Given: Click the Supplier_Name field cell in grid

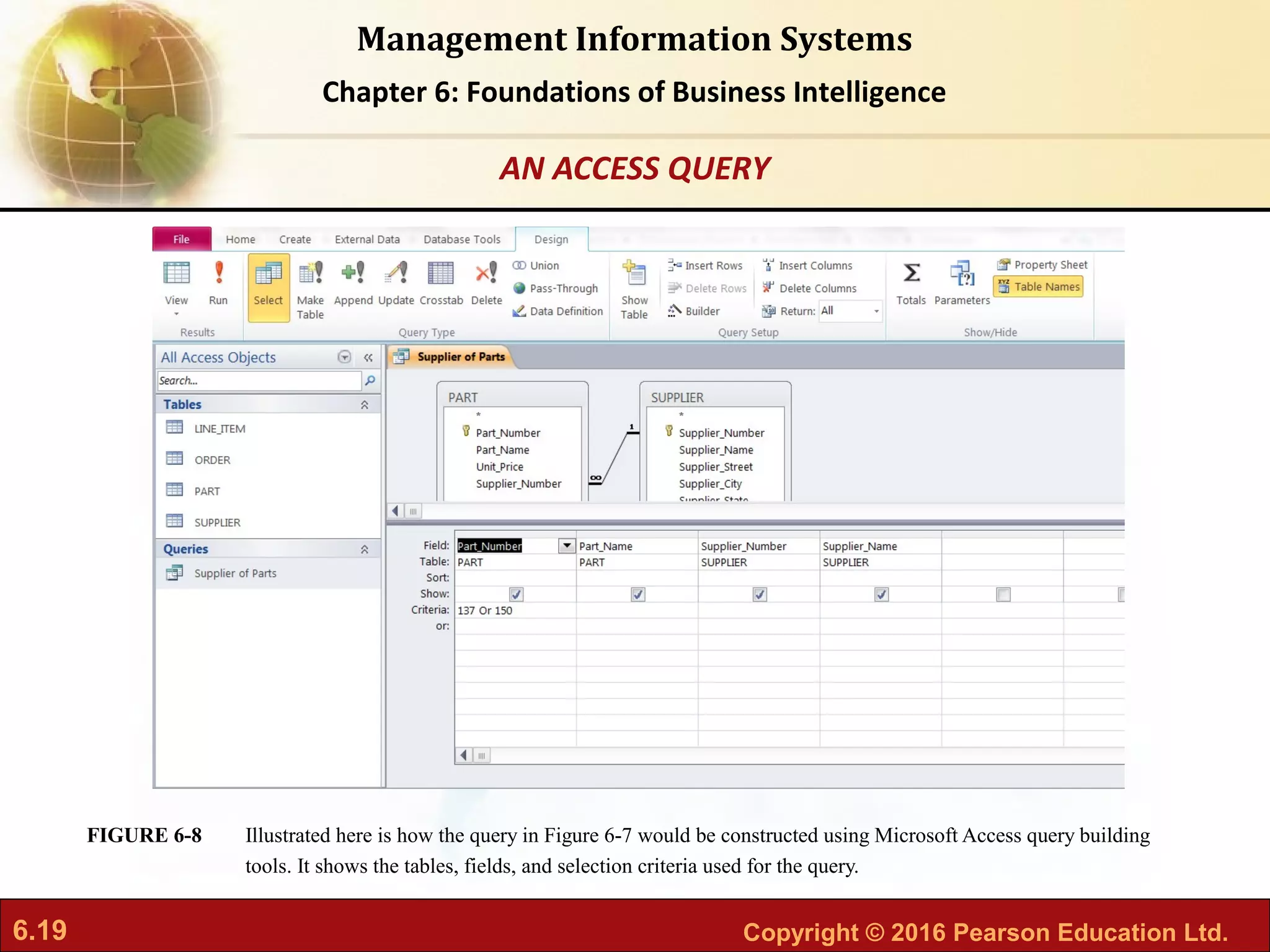Looking at the screenshot, I should coord(881,546).
